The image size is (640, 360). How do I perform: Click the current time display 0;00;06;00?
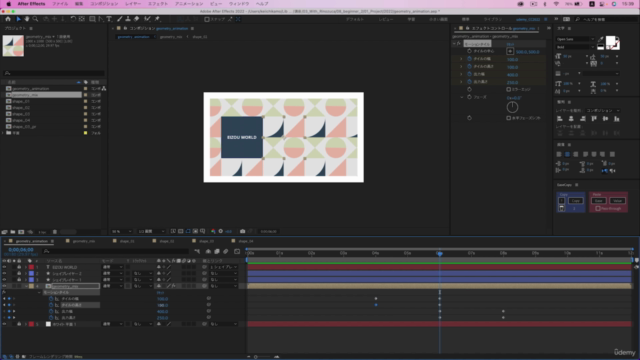tap(21, 250)
